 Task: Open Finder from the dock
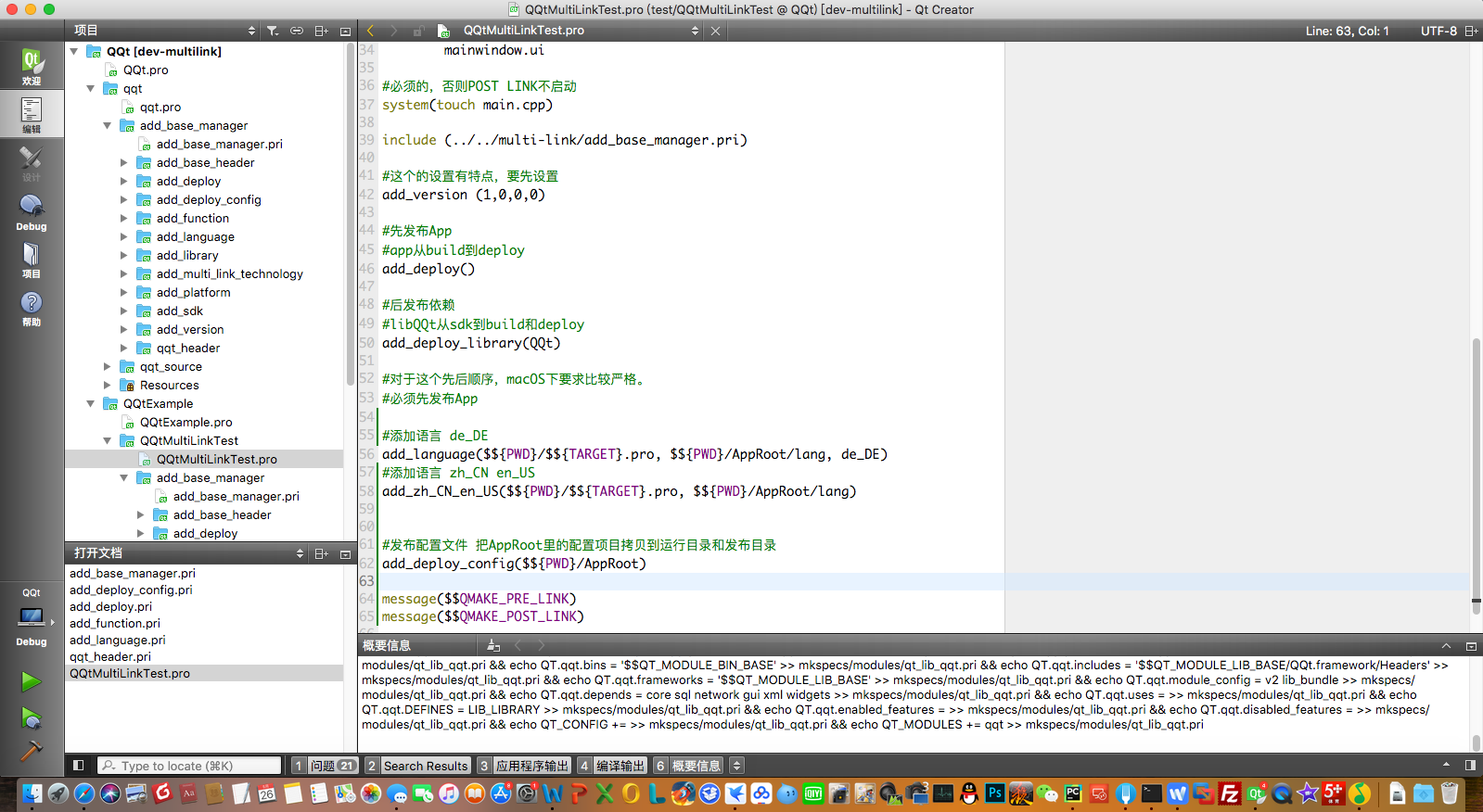click(32, 793)
